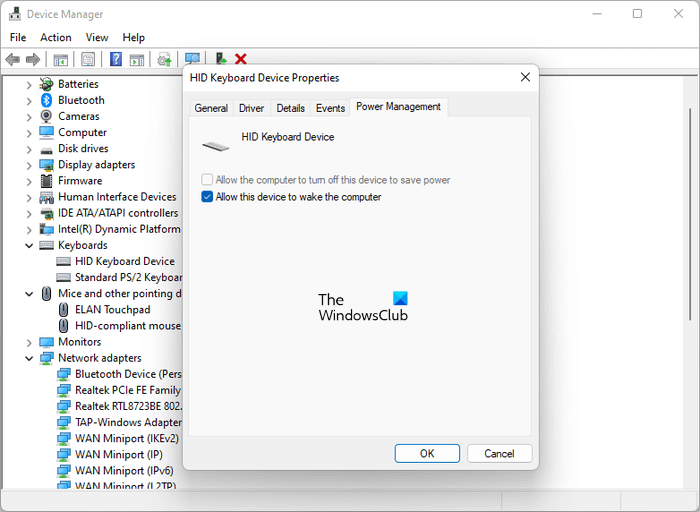Confirm with the OK button
This screenshot has width=700, height=512.
[427, 454]
